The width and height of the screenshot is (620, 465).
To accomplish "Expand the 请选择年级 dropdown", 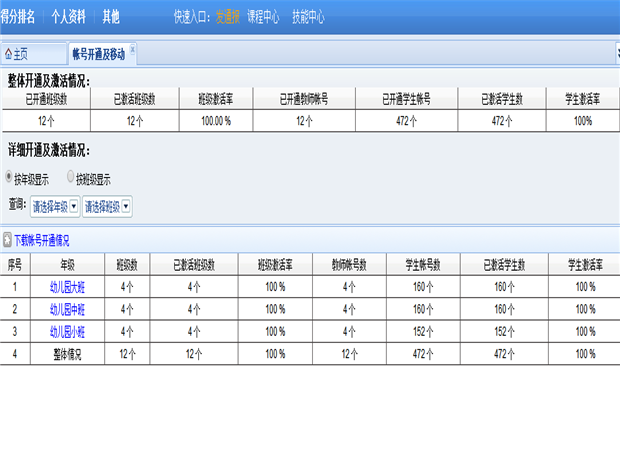I will pos(74,207).
